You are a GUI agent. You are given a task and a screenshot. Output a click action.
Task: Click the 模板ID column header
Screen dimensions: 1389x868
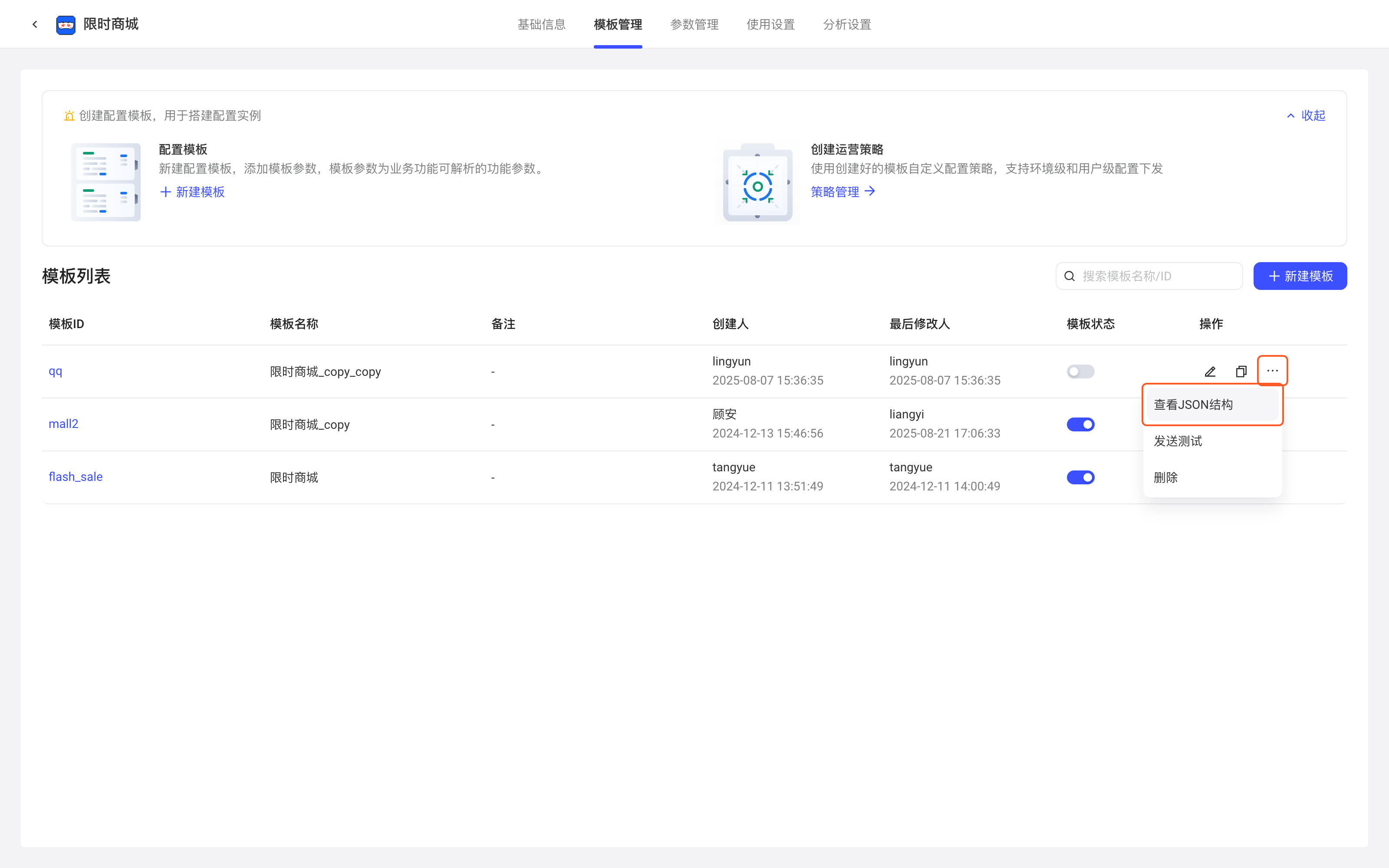66,324
